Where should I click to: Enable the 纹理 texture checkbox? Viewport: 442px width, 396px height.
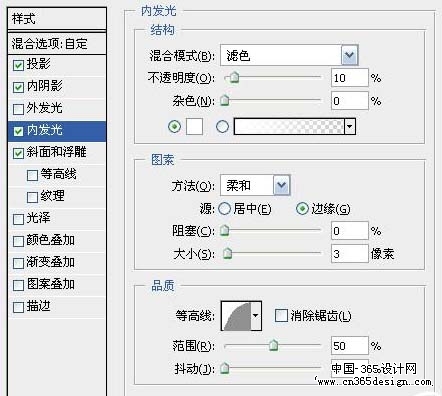click(32, 197)
